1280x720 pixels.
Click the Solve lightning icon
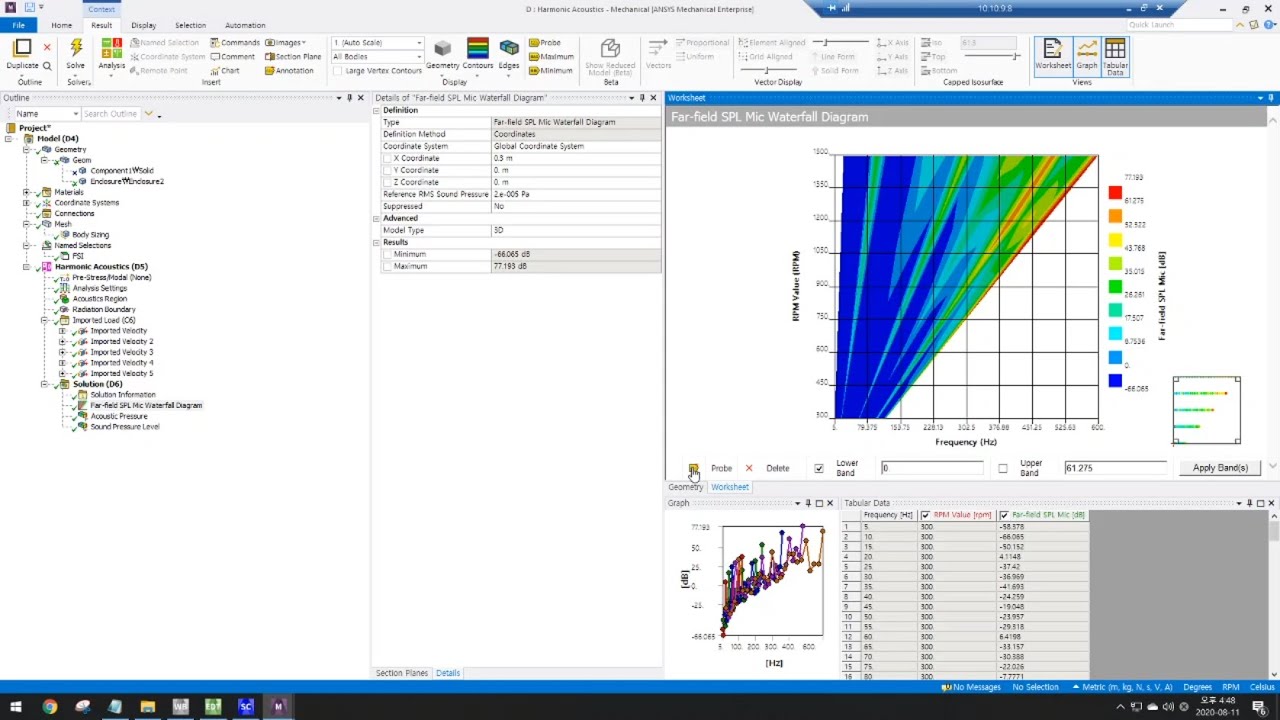coord(76,48)
